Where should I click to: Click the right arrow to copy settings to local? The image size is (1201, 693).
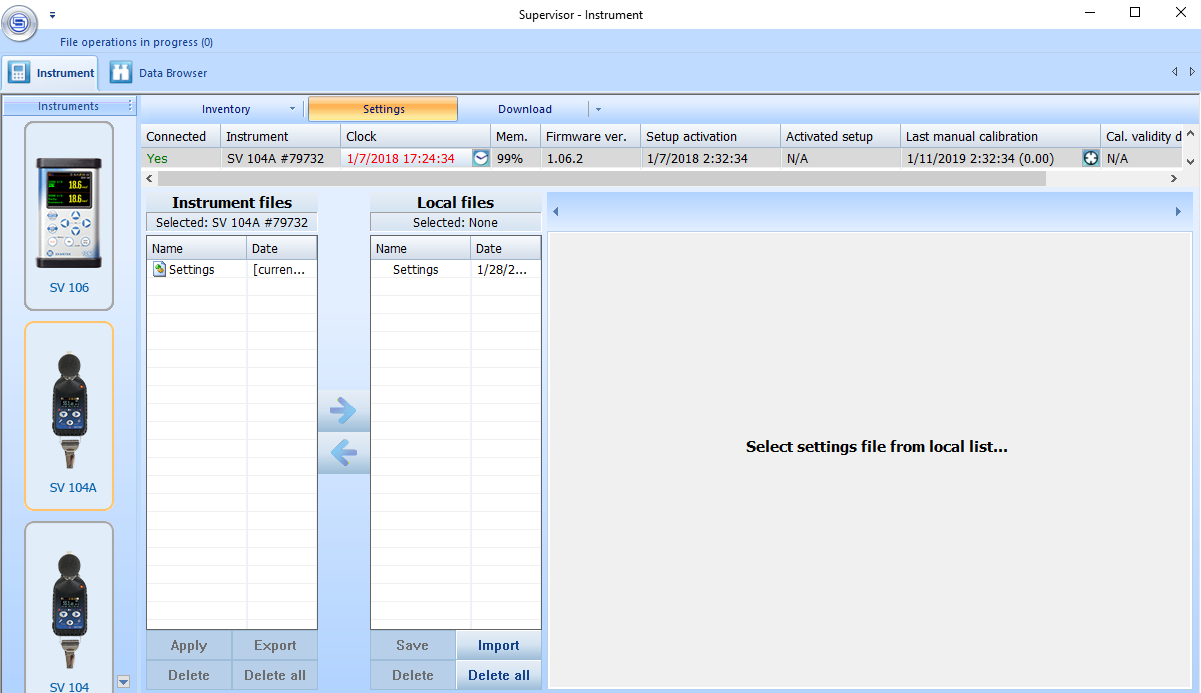point(343,410)
